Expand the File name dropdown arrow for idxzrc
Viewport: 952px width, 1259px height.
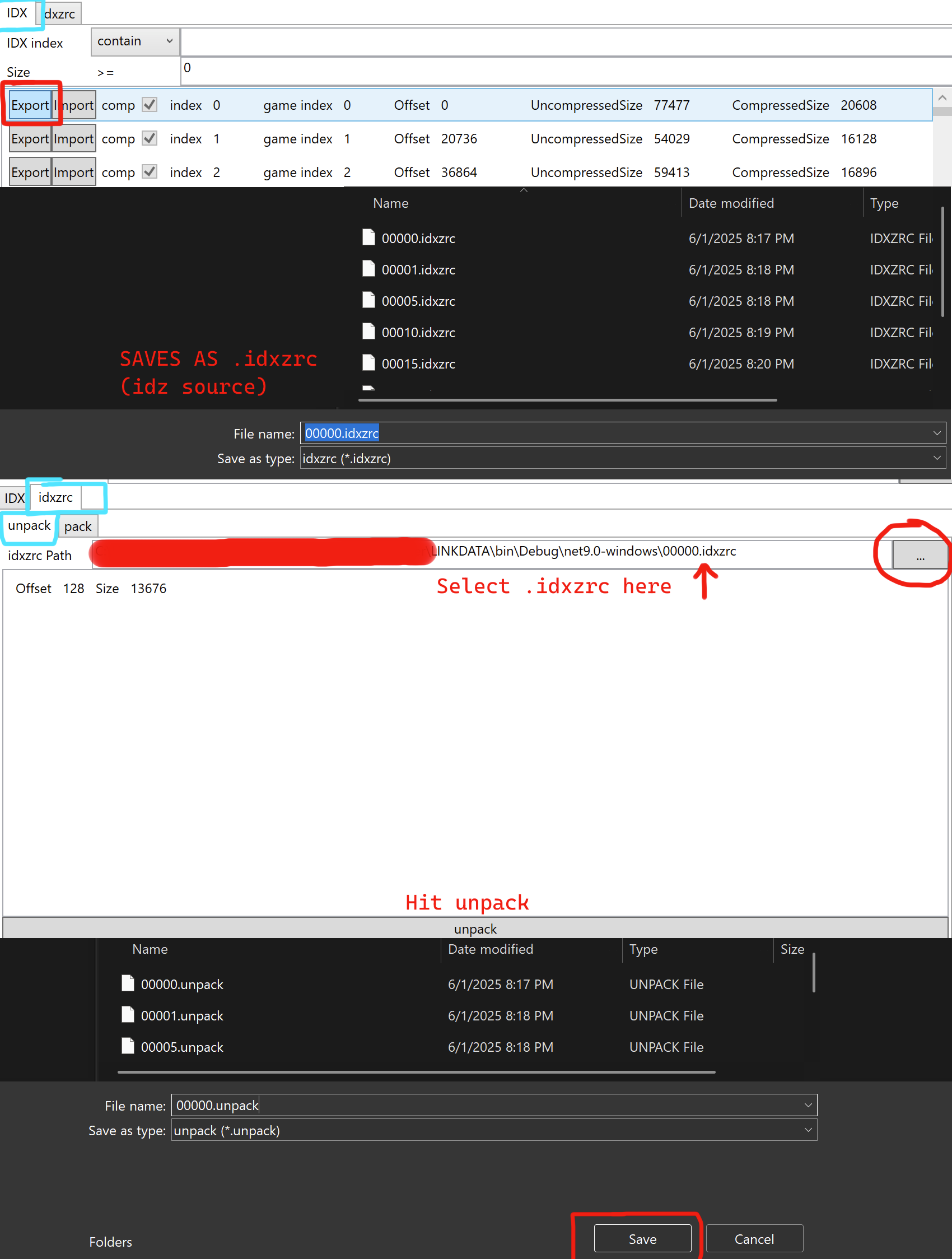(937, 433)
